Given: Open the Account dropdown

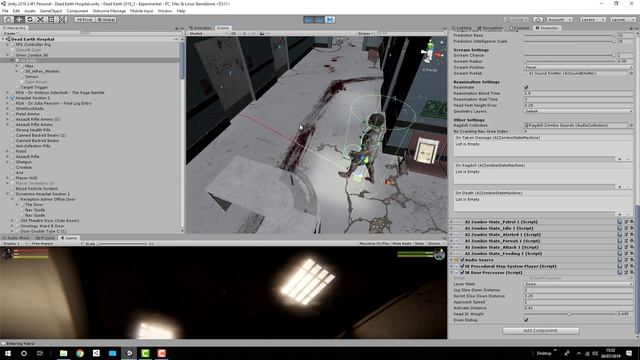Looking at the screenshot, I should pyautogui.click(x=560, y=20).
